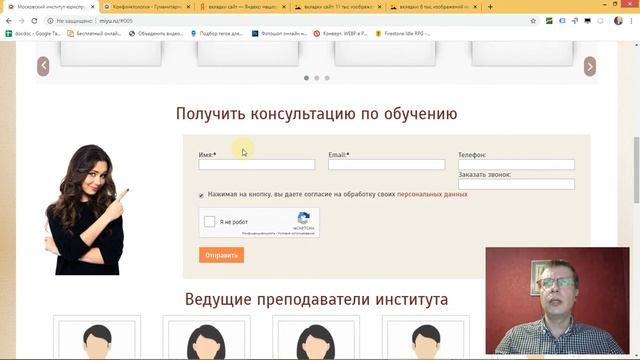Bookmark this page with the star icon
This screenshot has height=360, width=640.
[533, 21]
